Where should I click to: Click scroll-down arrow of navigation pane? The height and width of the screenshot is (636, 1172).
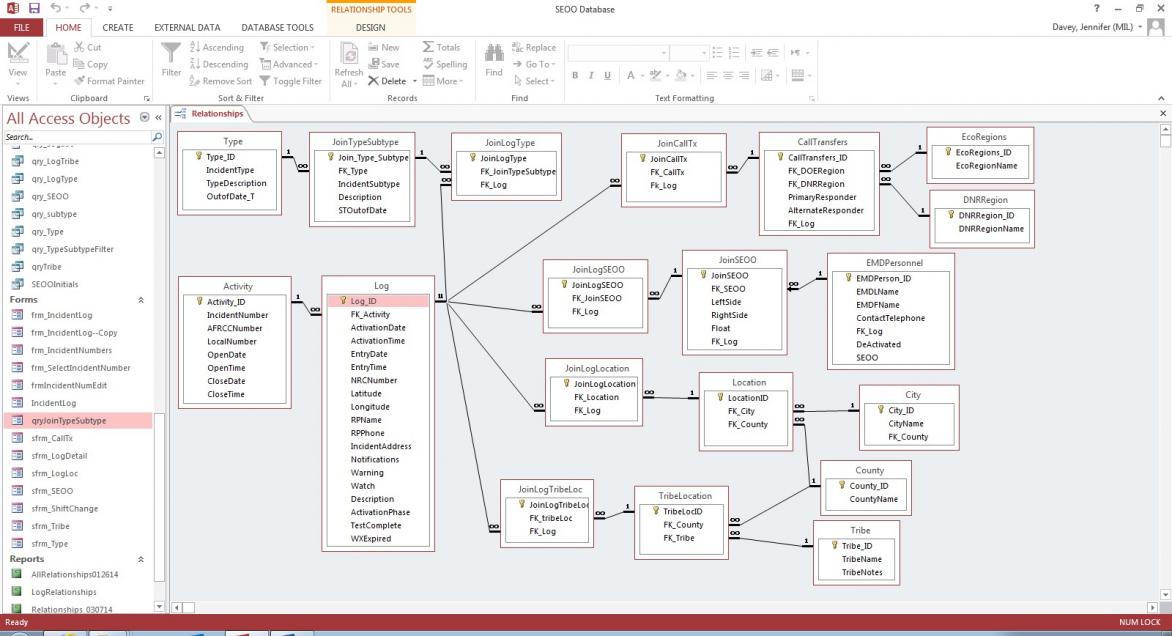(x=159, y=607)
